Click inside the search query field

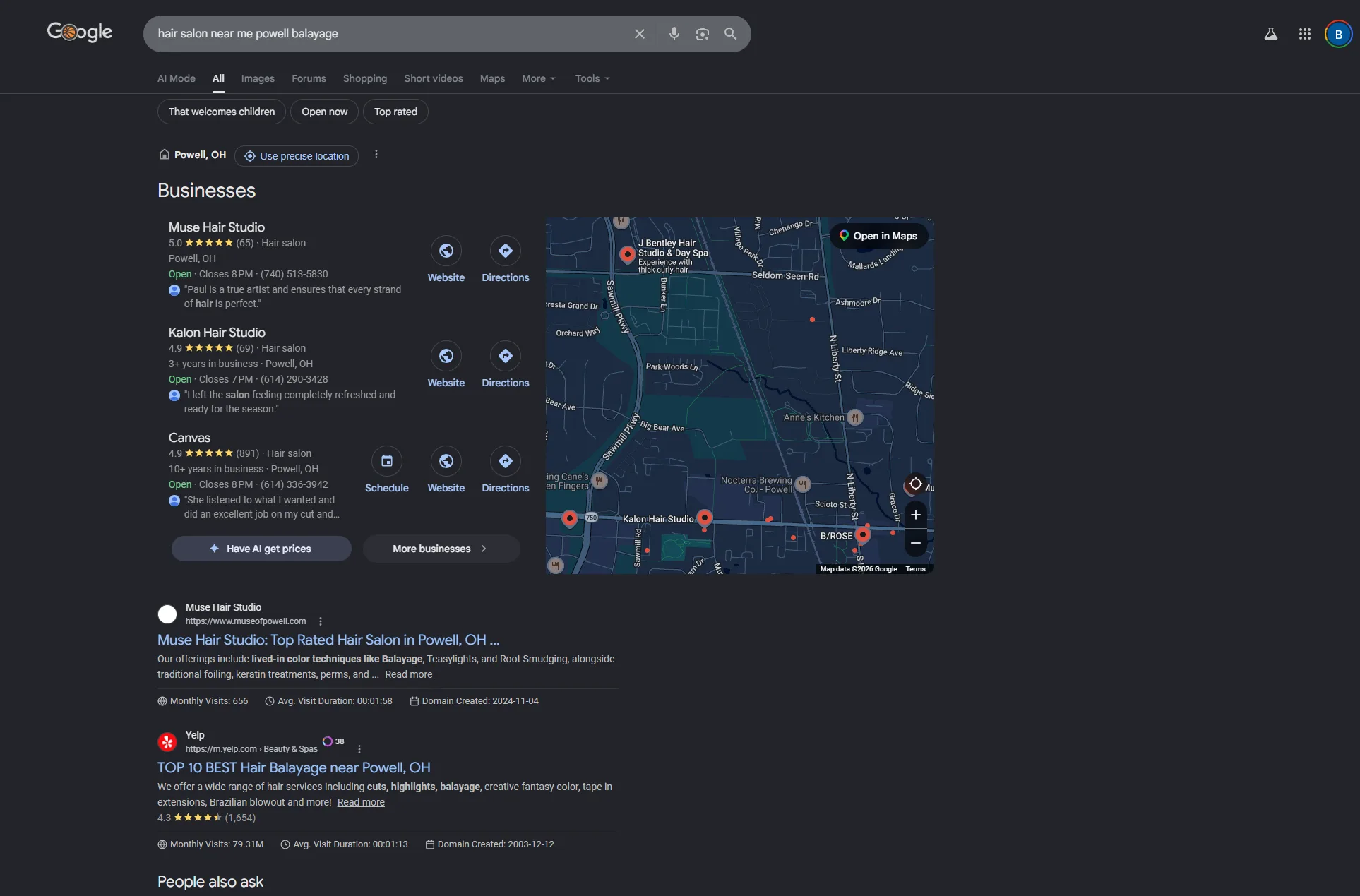(388, 34)
